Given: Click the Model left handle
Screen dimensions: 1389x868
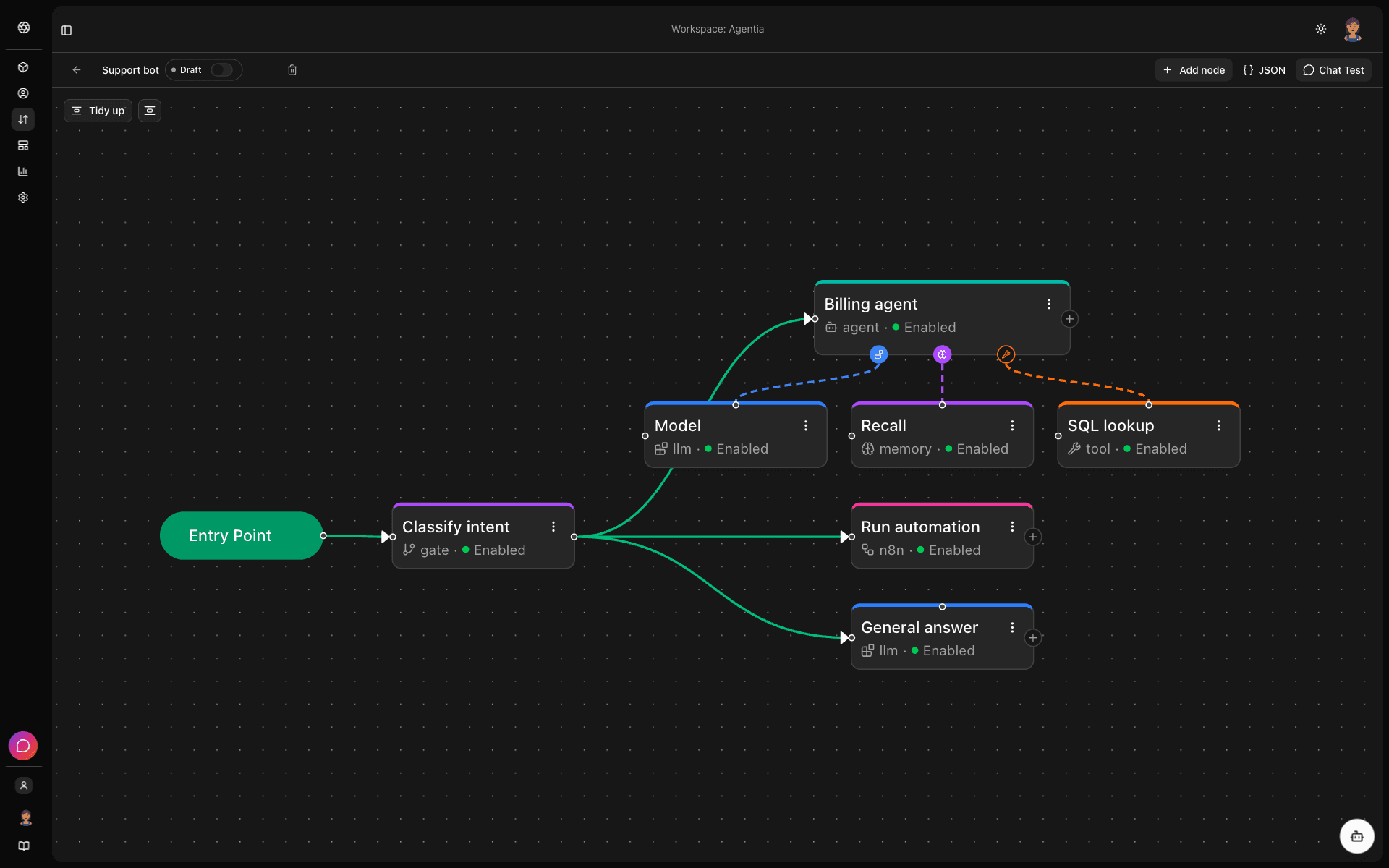Looking at the screenshot, I should pos(645,436).
